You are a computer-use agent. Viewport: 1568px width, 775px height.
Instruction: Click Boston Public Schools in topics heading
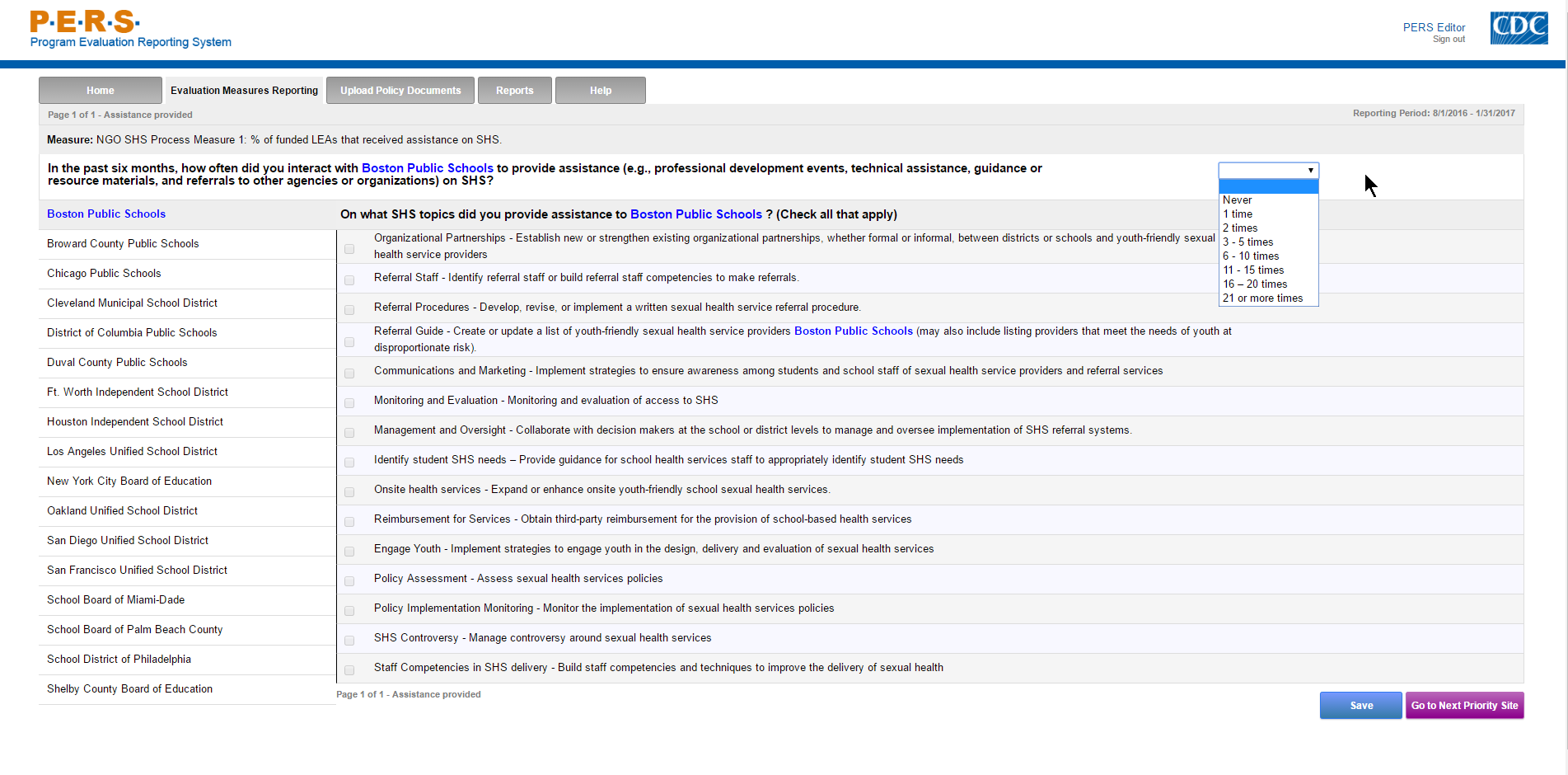(x=696, y=214)
